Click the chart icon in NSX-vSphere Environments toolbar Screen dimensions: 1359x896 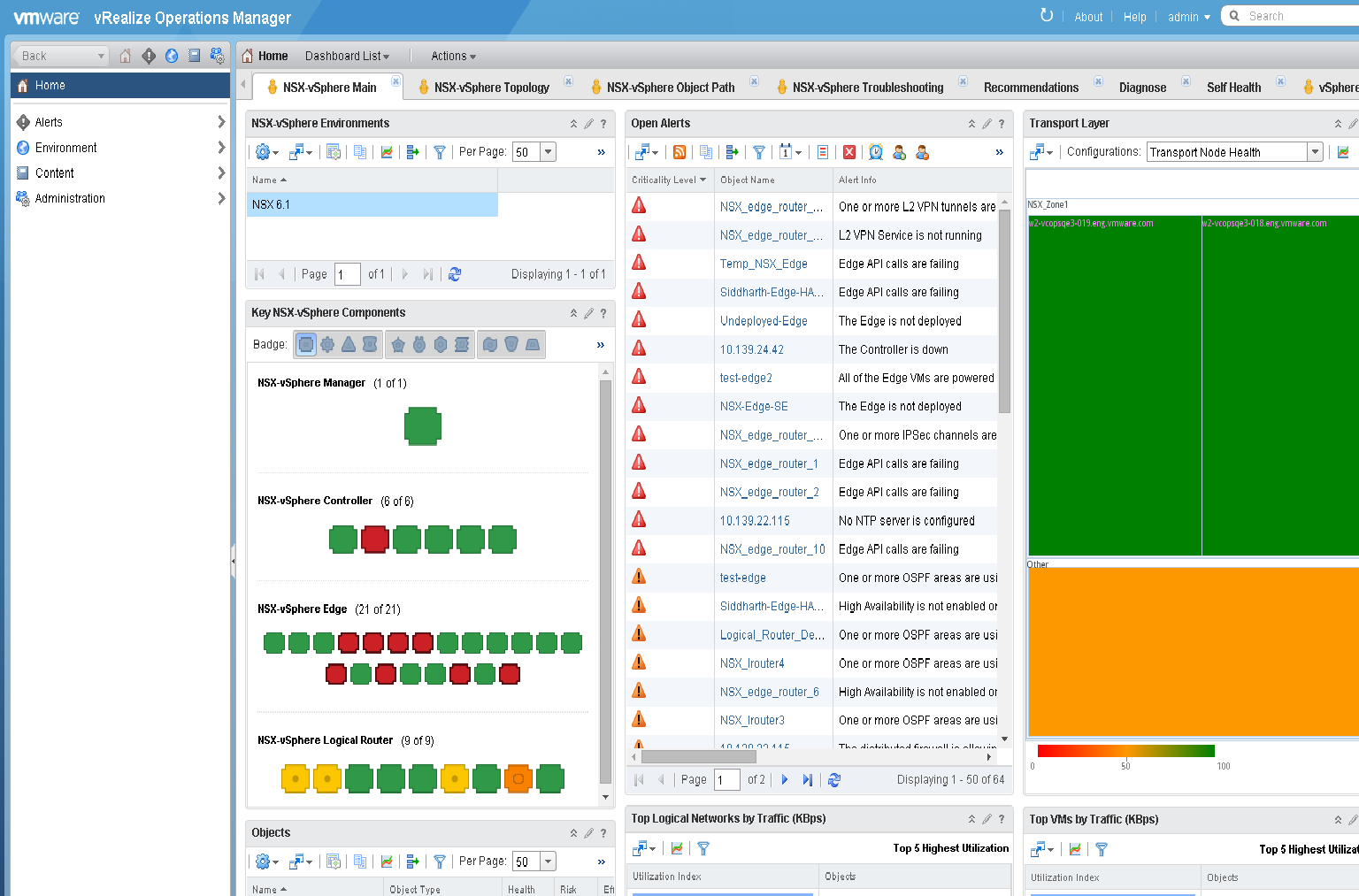click(x=387, y=152)
